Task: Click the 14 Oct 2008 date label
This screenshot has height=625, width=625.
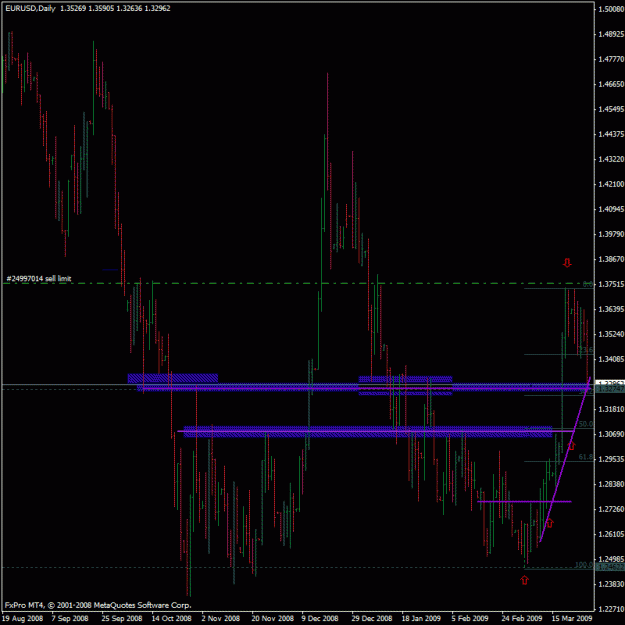Action: (x=171, y=618)
